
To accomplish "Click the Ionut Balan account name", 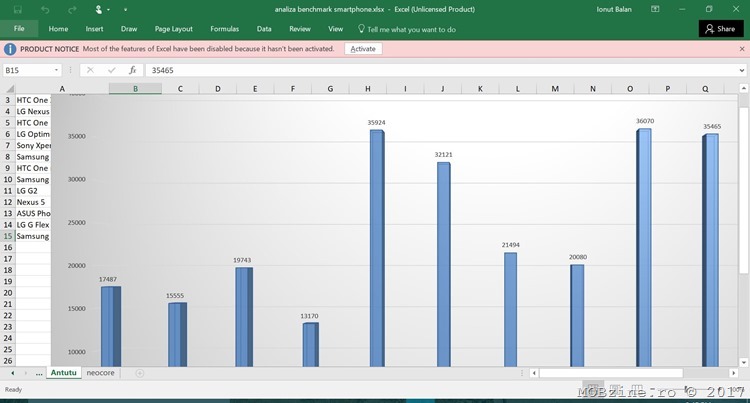I will tap(614, 9).
